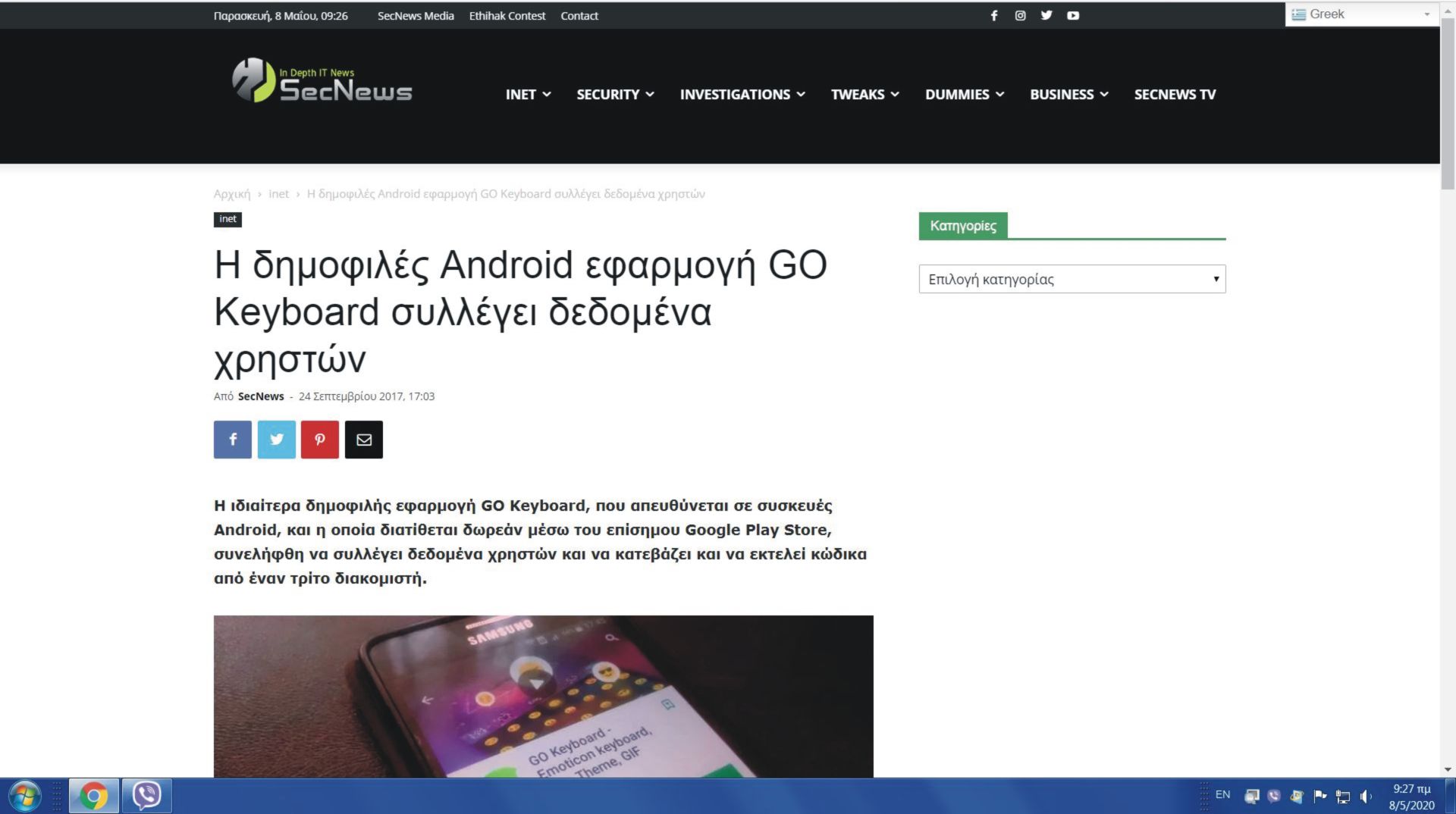Click the tray Windows Live Messenger icon

point(1297,796)
